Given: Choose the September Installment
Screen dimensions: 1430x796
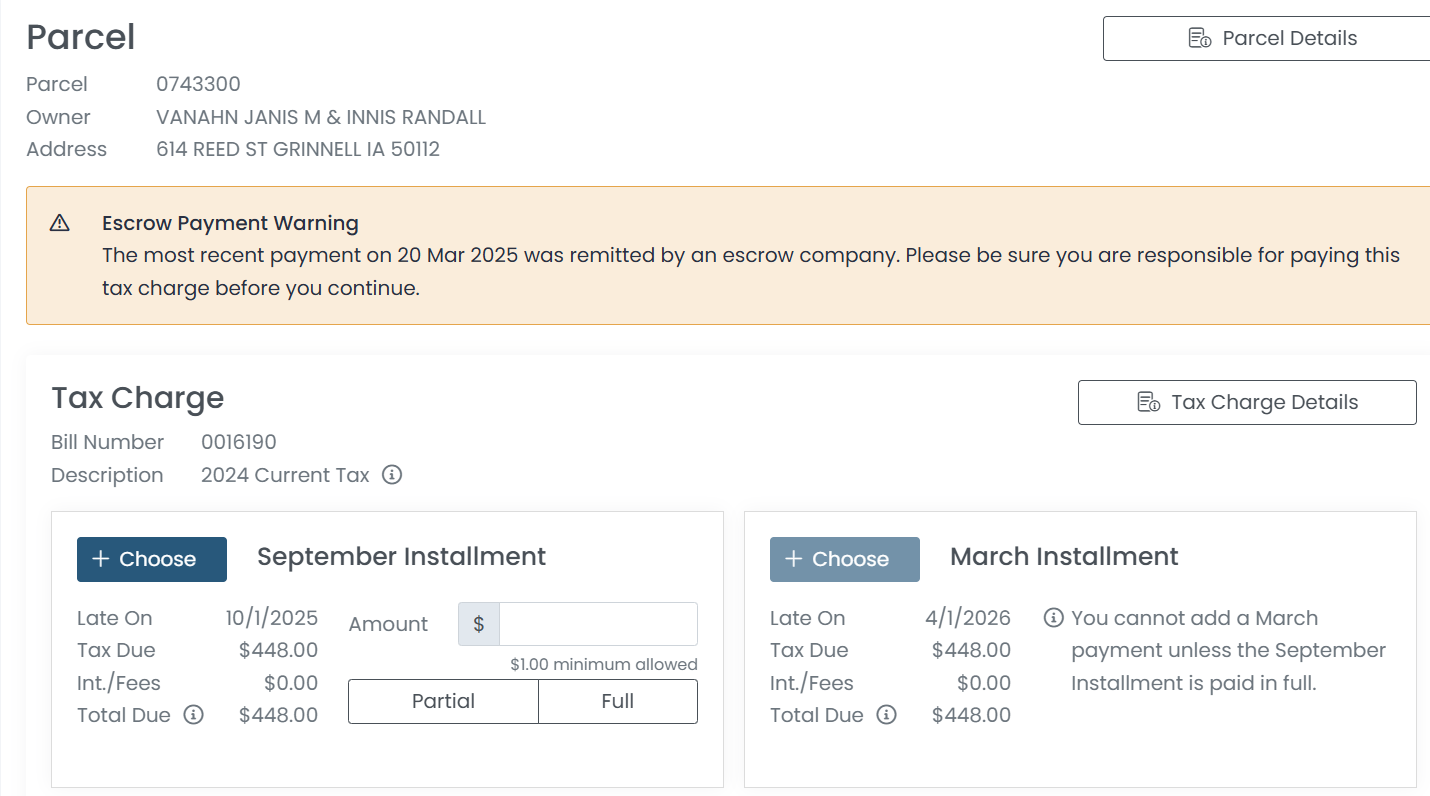Looking at the screenshot, I should (152, 559).
